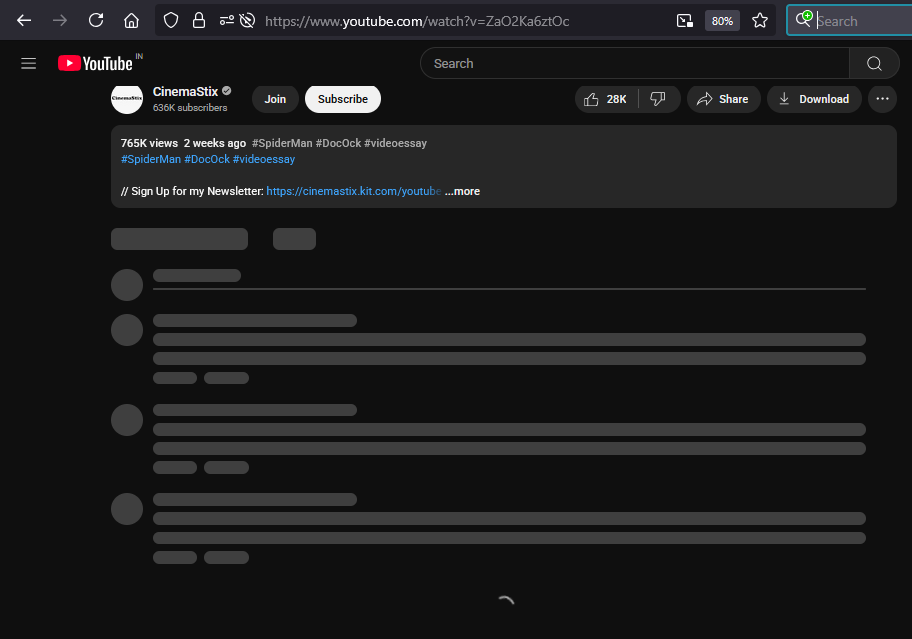Open the blue #DocOck hashtag
The width and height of the screenshot is (912, 639).
click(x=206, y=159)
